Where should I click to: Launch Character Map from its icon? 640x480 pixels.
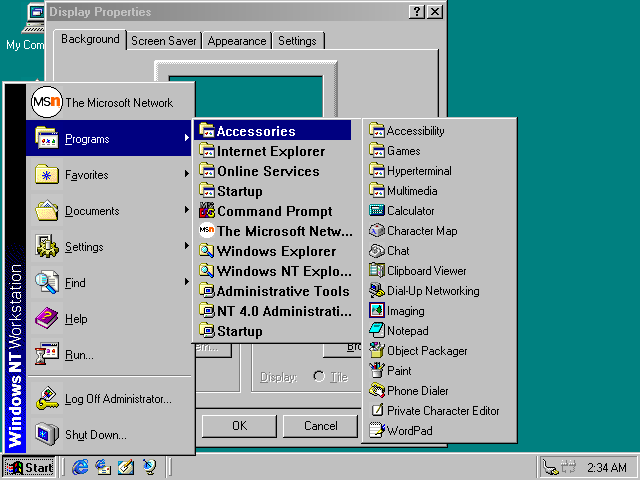pos(376,231)
